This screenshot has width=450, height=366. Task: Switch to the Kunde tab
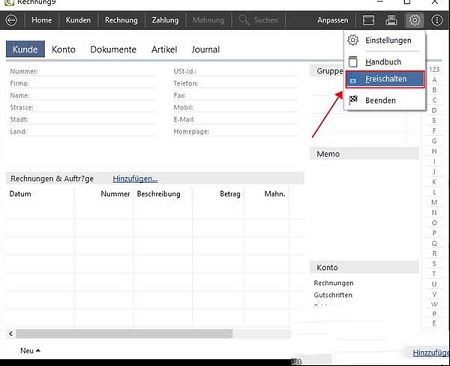tap(25, 49)
